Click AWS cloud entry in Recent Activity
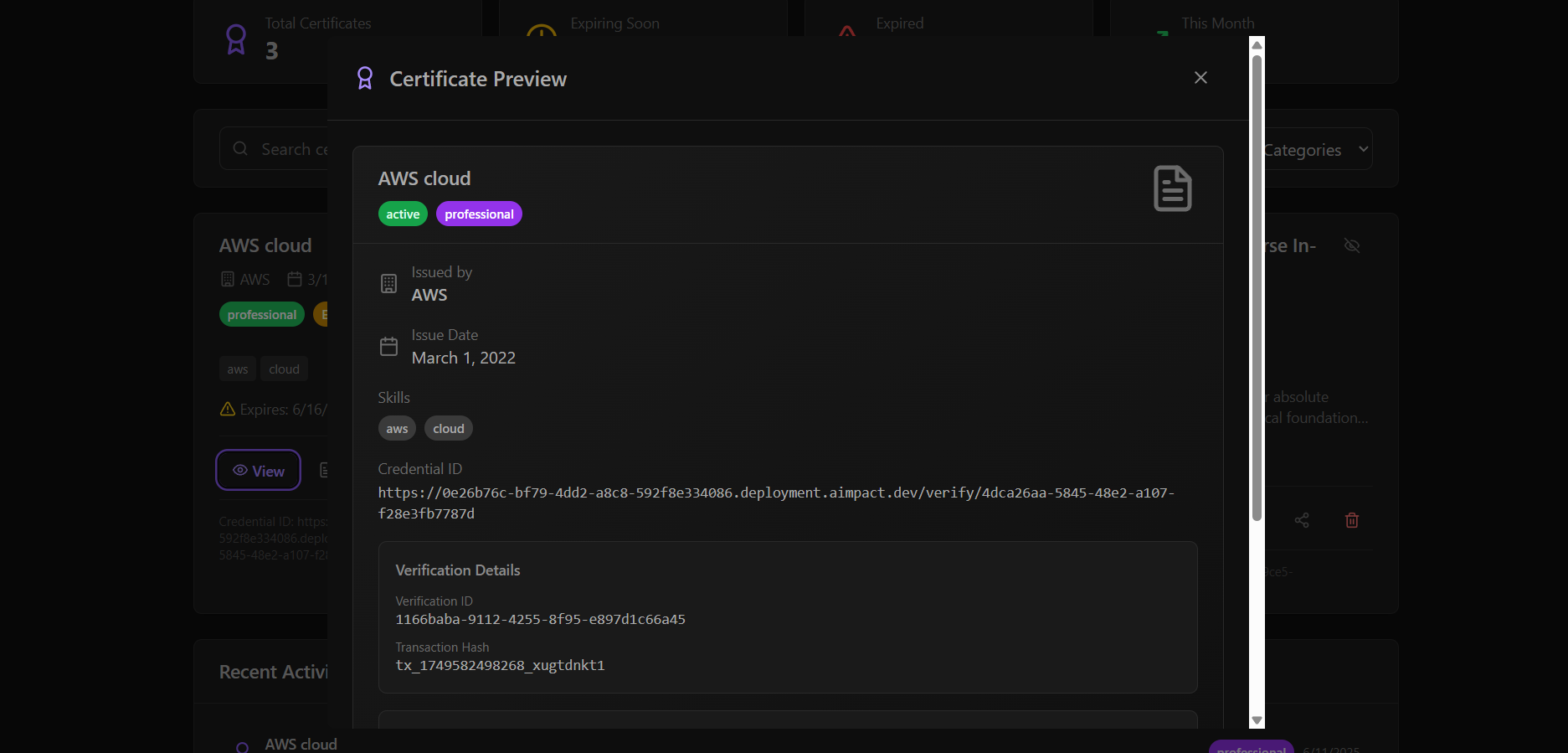This screenshot has height=753, width=1568. [301, 744]
